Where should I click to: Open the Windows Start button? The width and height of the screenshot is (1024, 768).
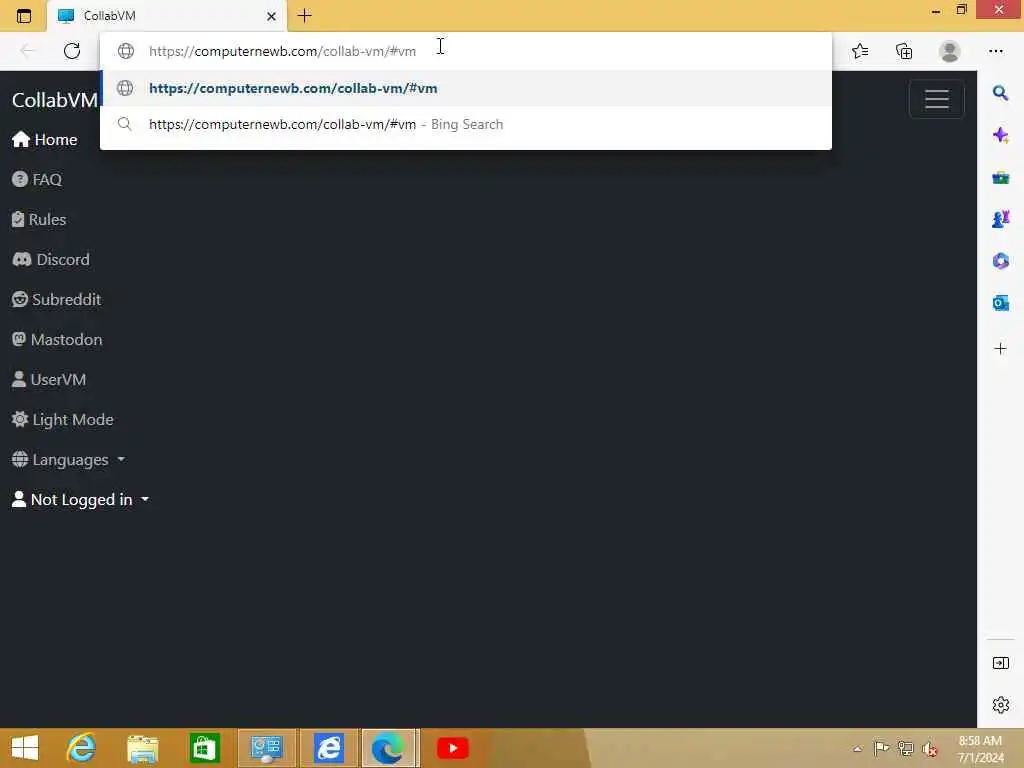click(25, 748)
